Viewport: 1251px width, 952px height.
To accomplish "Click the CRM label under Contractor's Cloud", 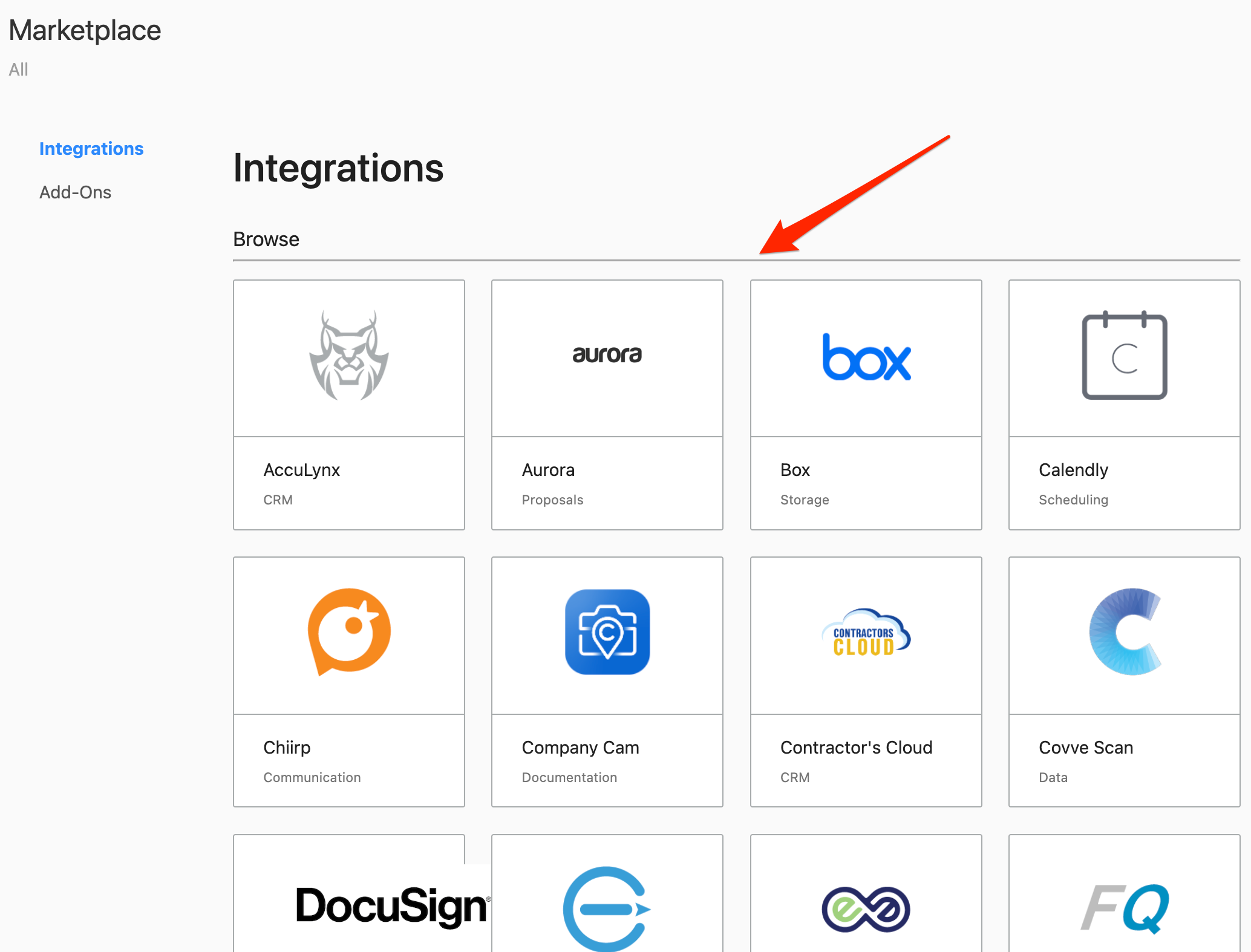I will [795, 778].
